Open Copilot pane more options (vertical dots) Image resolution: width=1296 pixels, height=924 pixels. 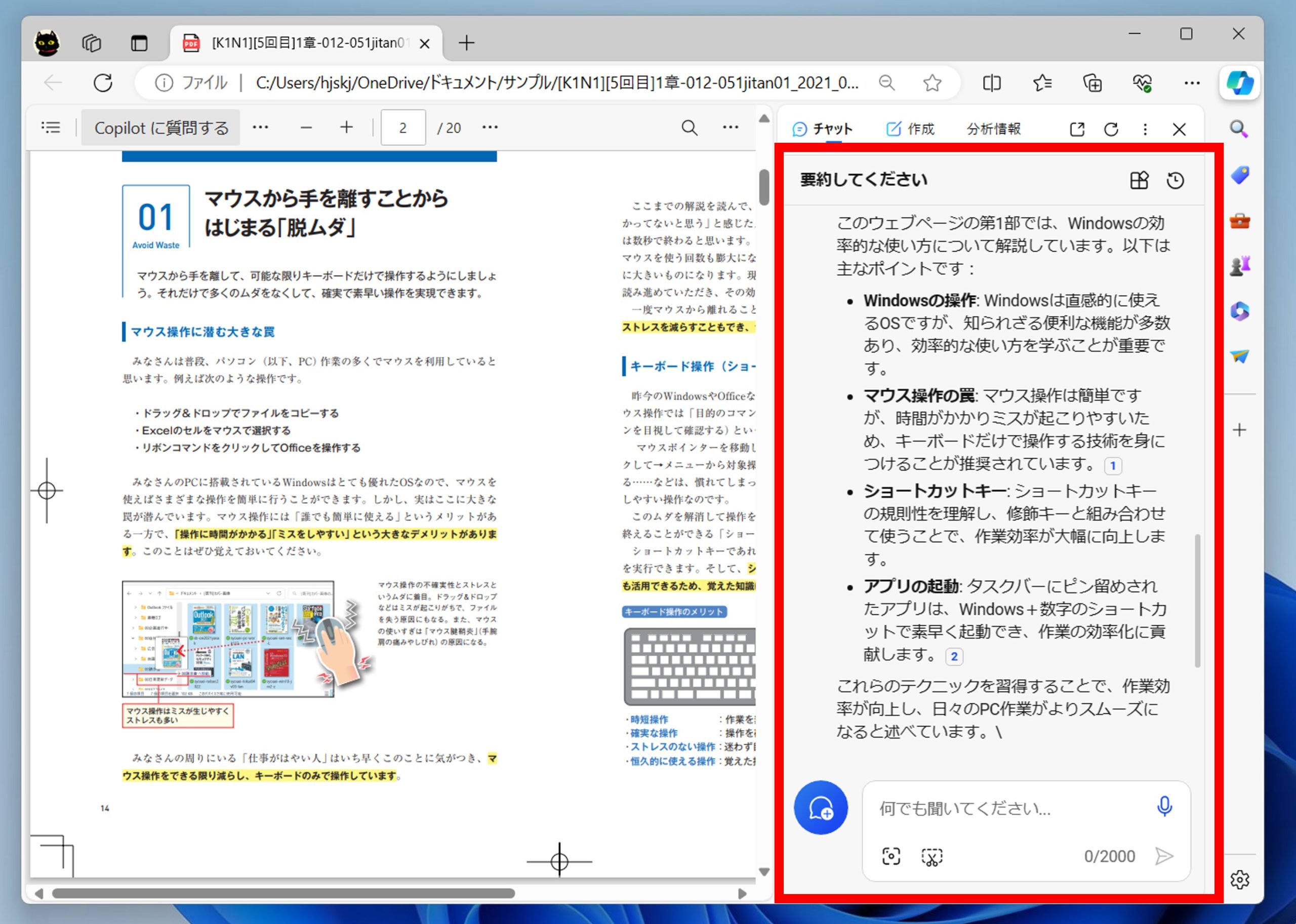1145,130
